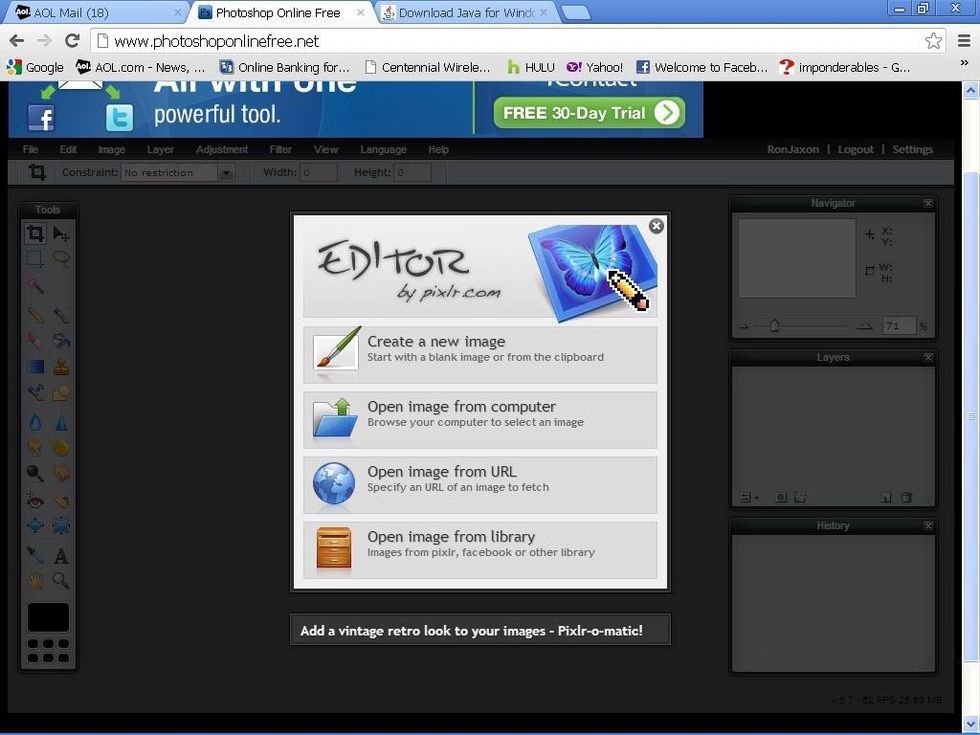Click the RonJaxon username link
980x735 pixels.
[793, 149]
